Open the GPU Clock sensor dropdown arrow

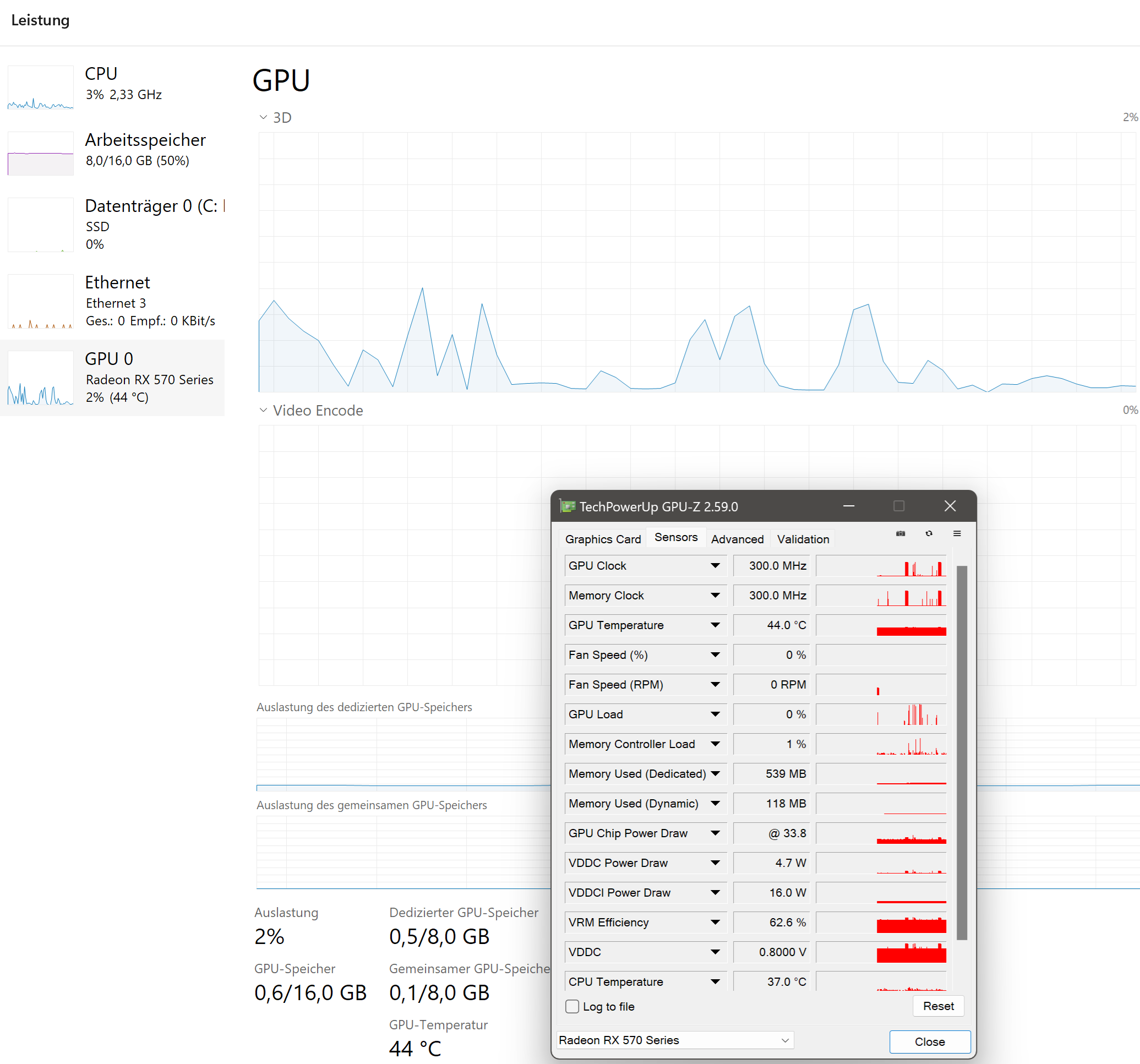pyautogui.click(x=715, y=566)
